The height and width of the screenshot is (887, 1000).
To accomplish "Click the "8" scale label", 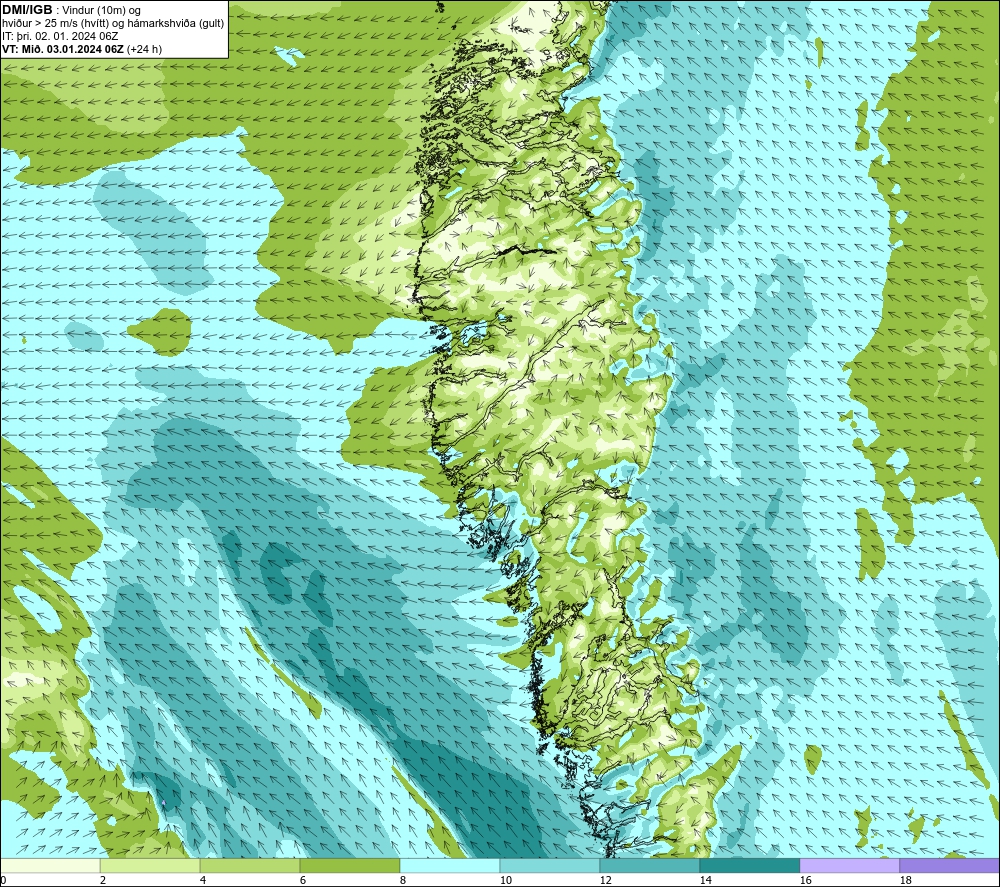I will coord(403,880).
